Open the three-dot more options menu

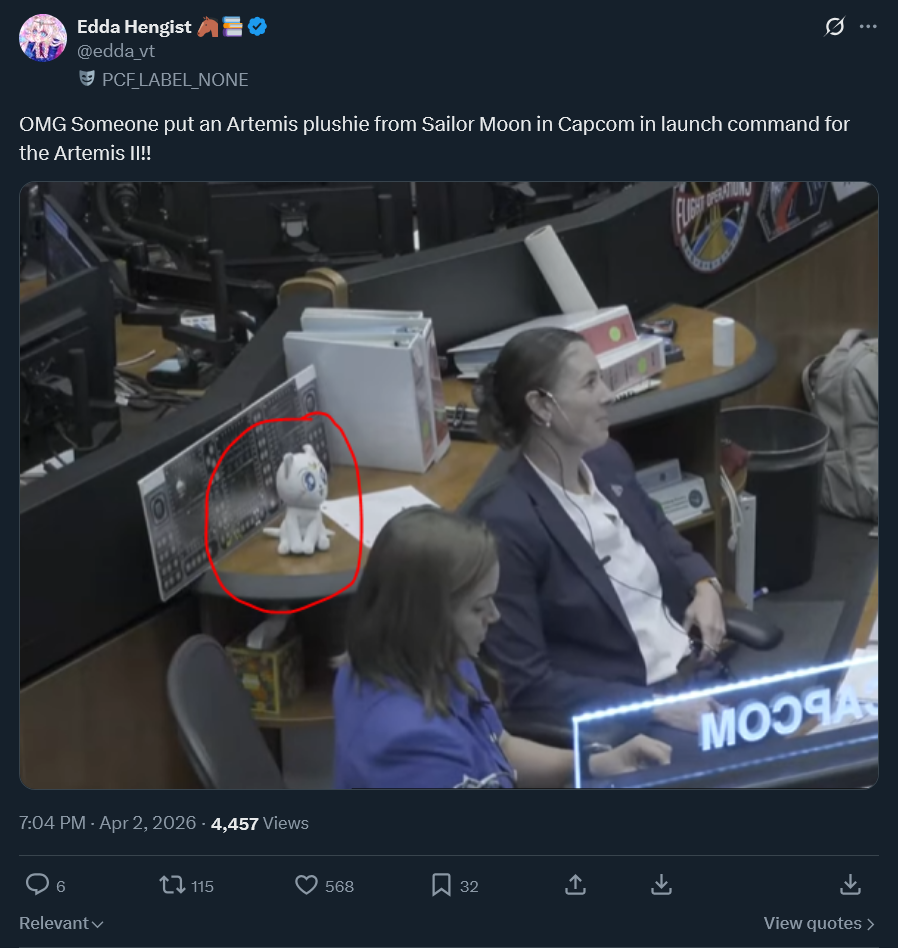click(868, 27)
